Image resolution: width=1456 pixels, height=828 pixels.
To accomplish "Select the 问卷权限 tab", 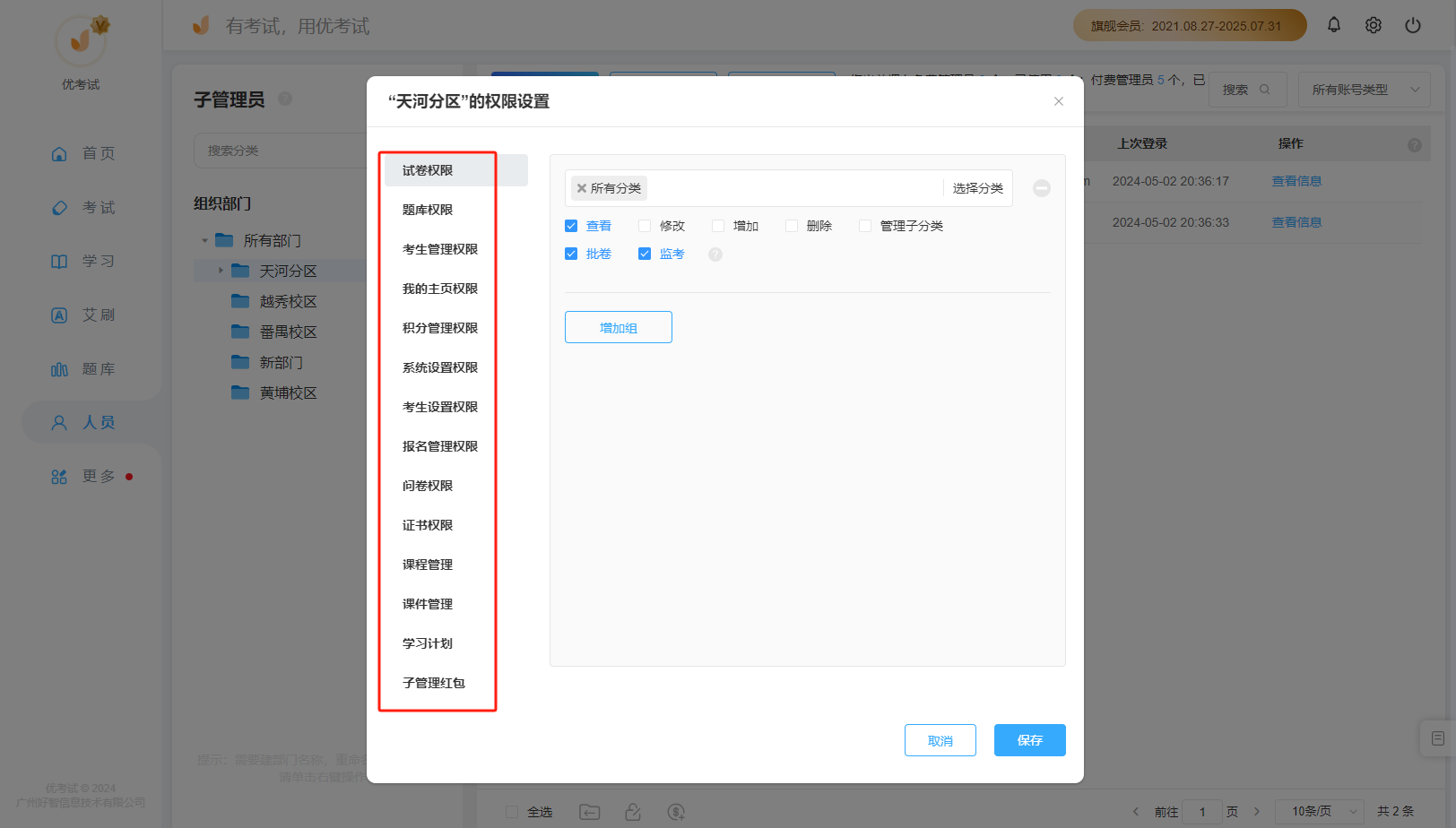I will click(456, 486).
